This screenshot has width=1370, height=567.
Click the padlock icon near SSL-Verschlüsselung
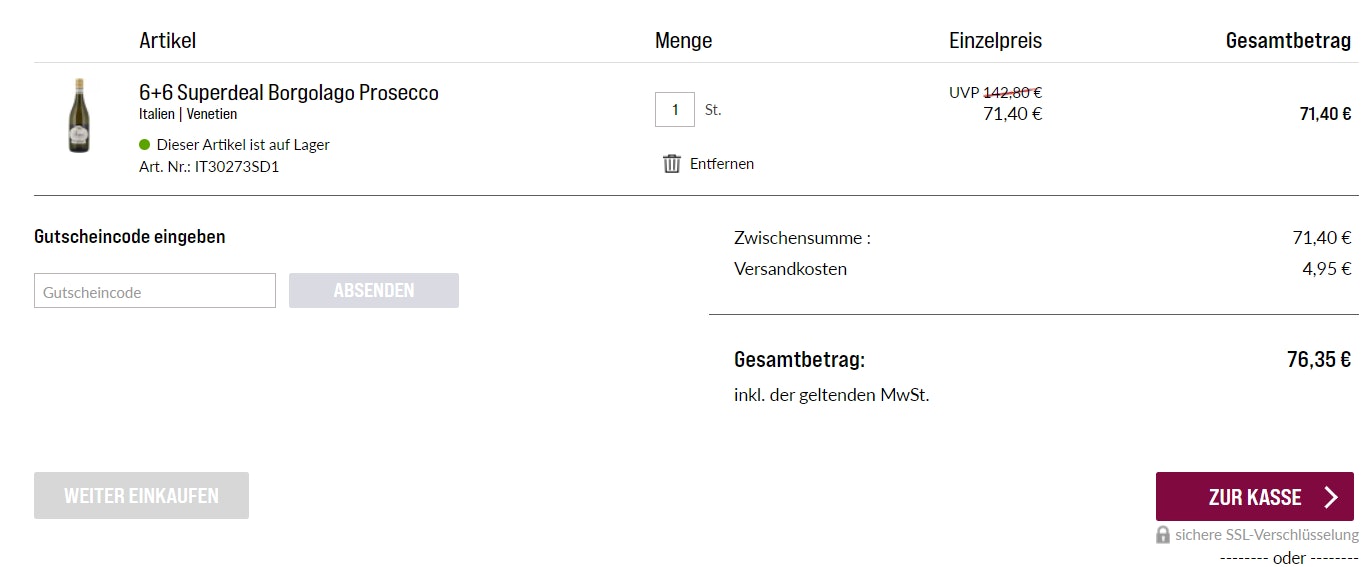tap(1163, 535)
